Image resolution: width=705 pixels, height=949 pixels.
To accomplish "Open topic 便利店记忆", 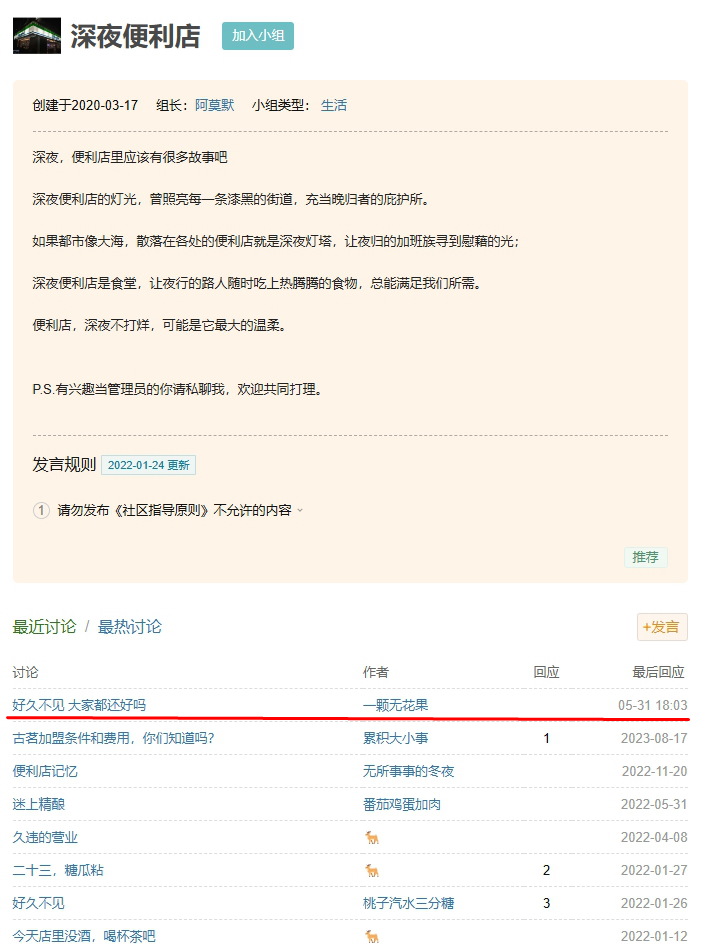I will (45, 771).
